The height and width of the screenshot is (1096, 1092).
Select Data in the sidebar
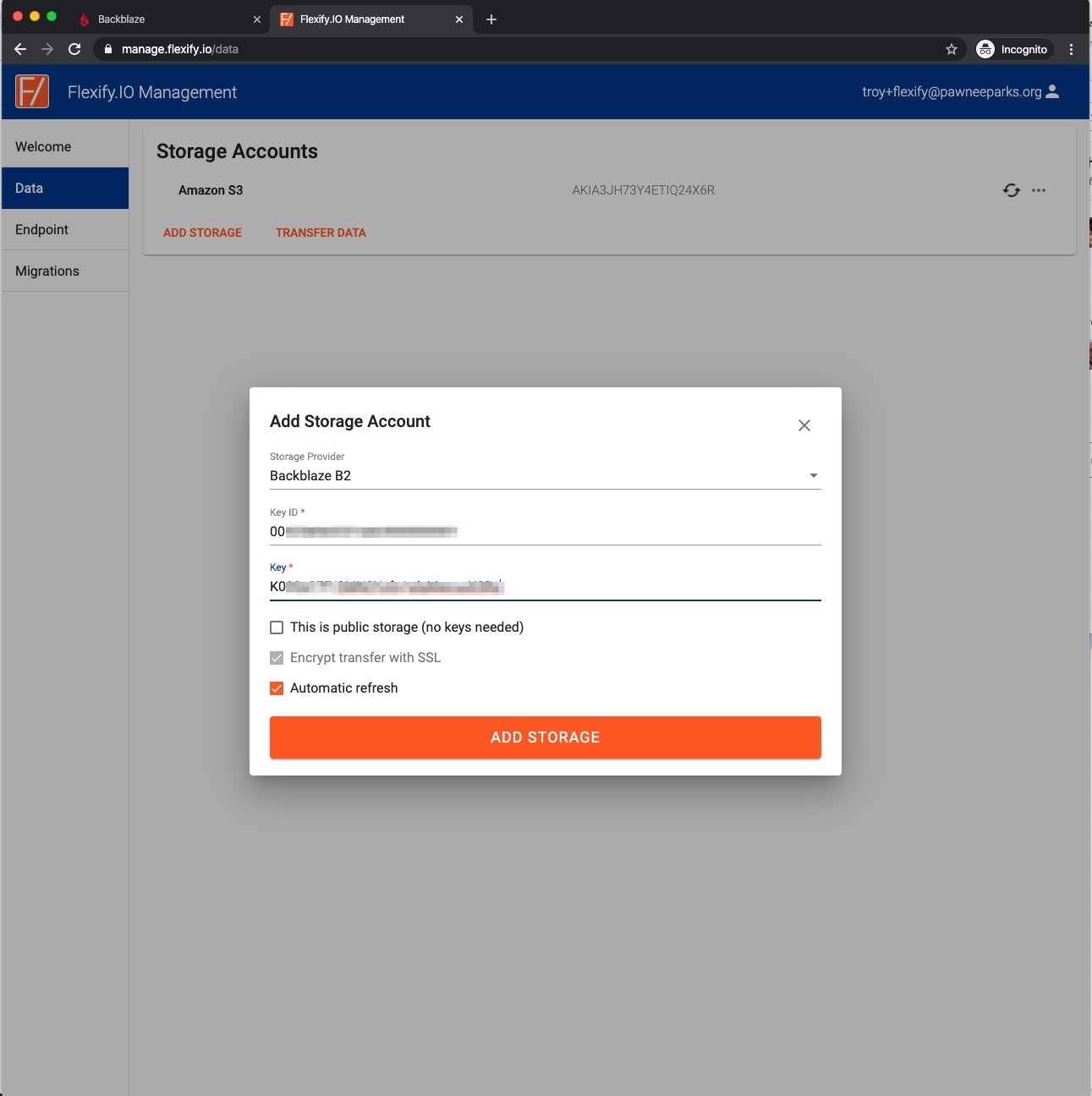[65, 188]
